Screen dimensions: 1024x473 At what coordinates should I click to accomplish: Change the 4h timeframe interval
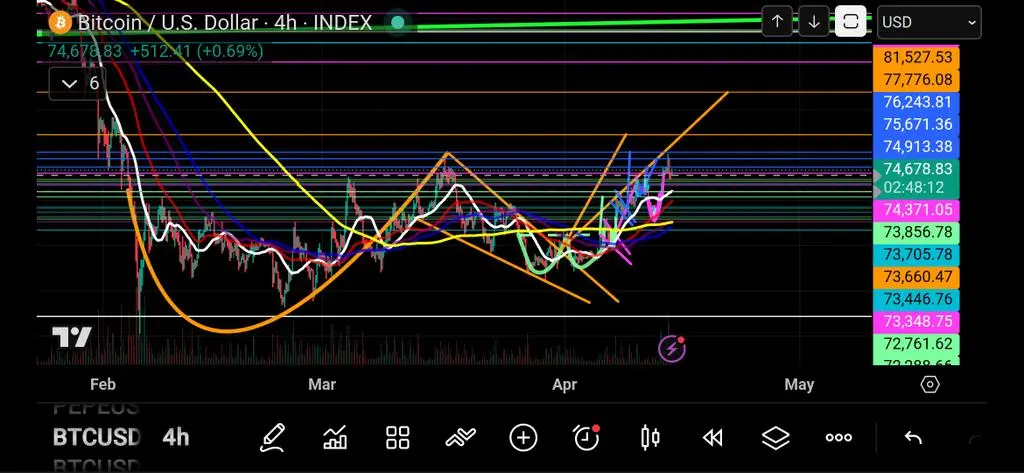176,438
